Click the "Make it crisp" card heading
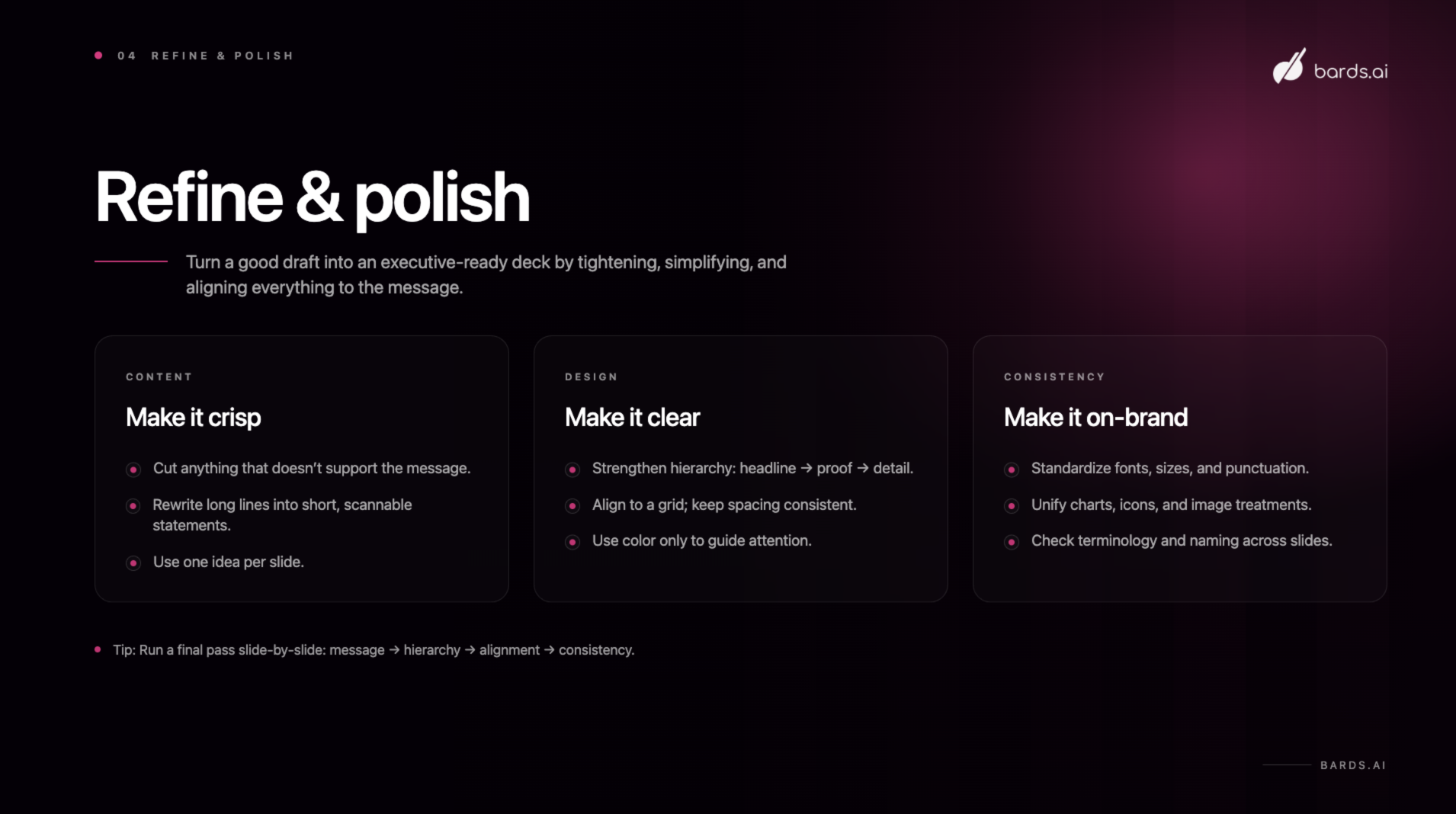Image resolution: width=1456 pixels, height=814 pixels. 194,418
